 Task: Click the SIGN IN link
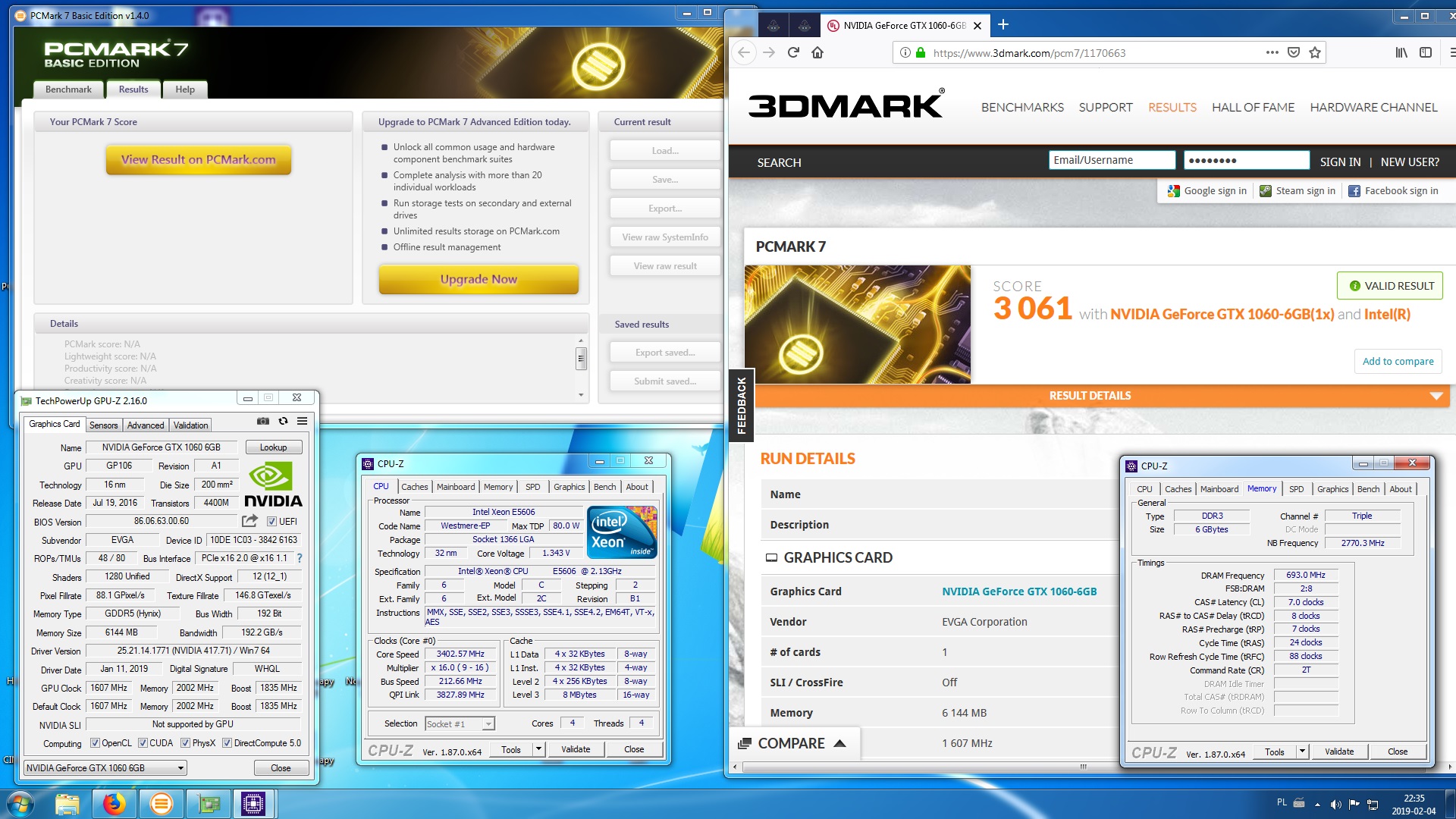coord(1340,162)
